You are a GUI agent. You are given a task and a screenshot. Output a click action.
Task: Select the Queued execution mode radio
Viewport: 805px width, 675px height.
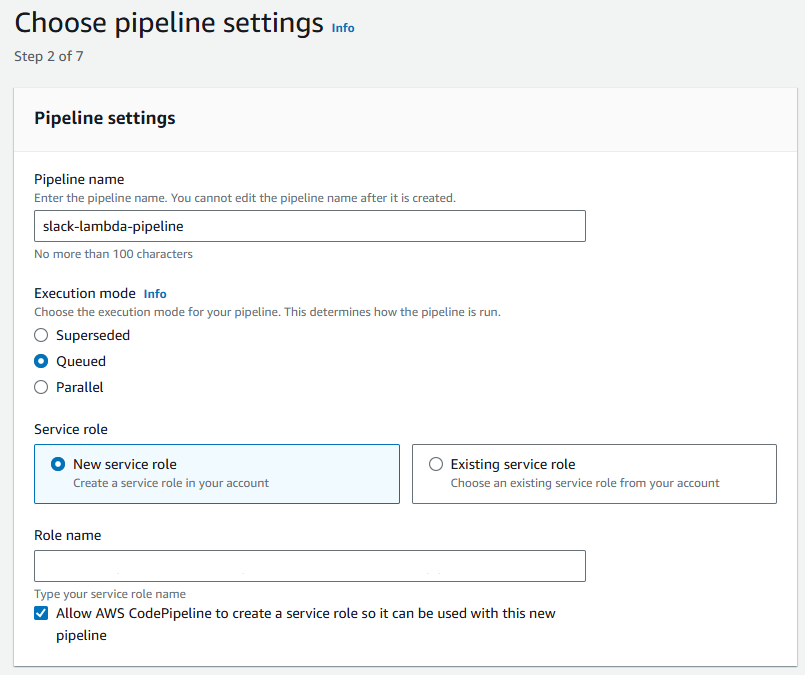[x=41, y=362]
